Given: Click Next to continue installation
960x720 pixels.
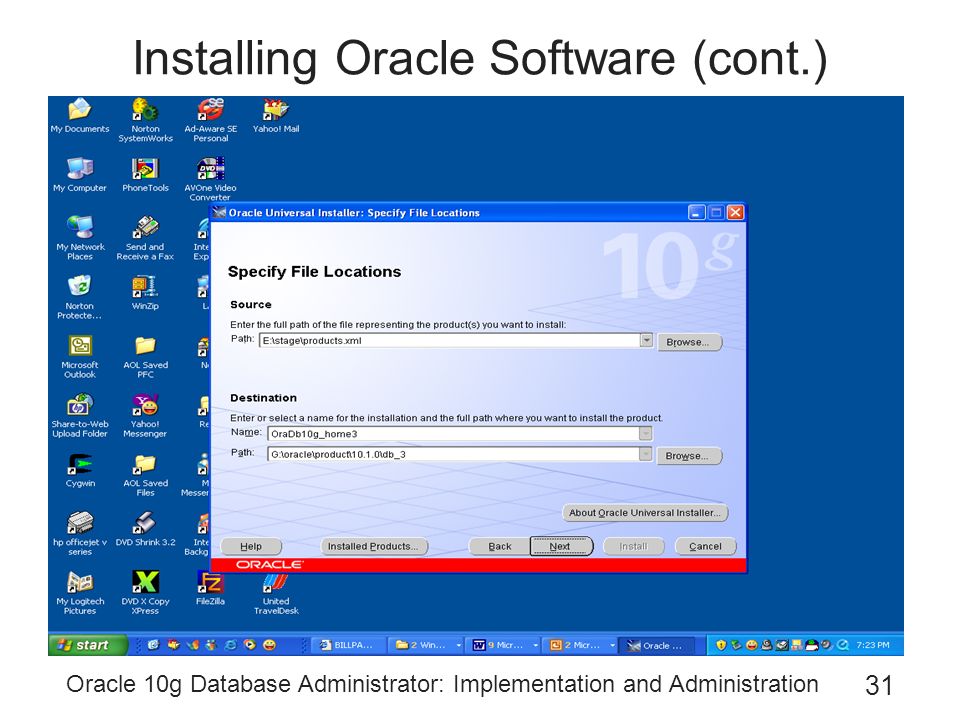Looking at the screenshot, I should [561, 546].
